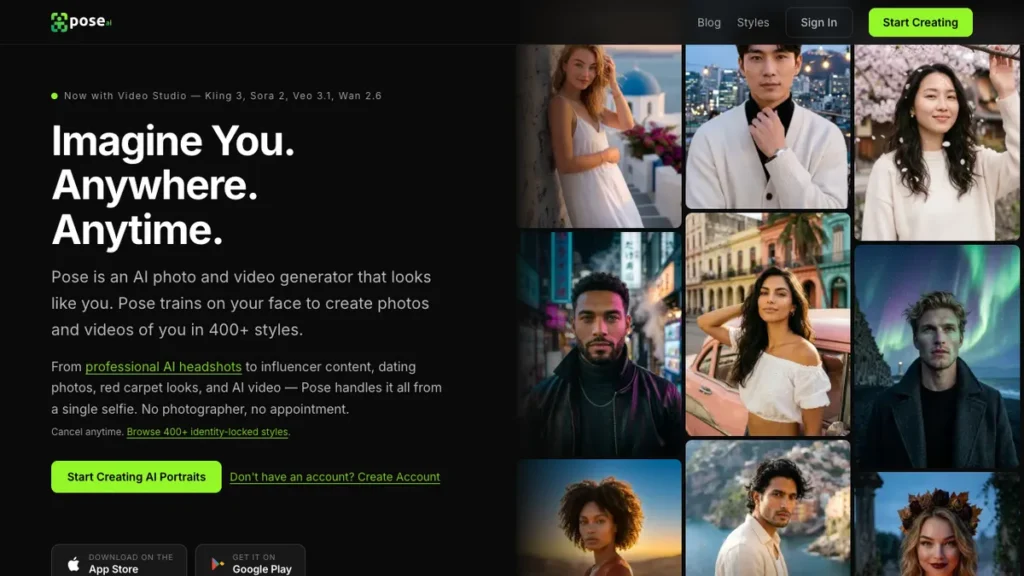The width and height of the screenshot is (1024, 576).
Task: Click Don't have an account? Create Account
Action: click(x=335, y=477)
